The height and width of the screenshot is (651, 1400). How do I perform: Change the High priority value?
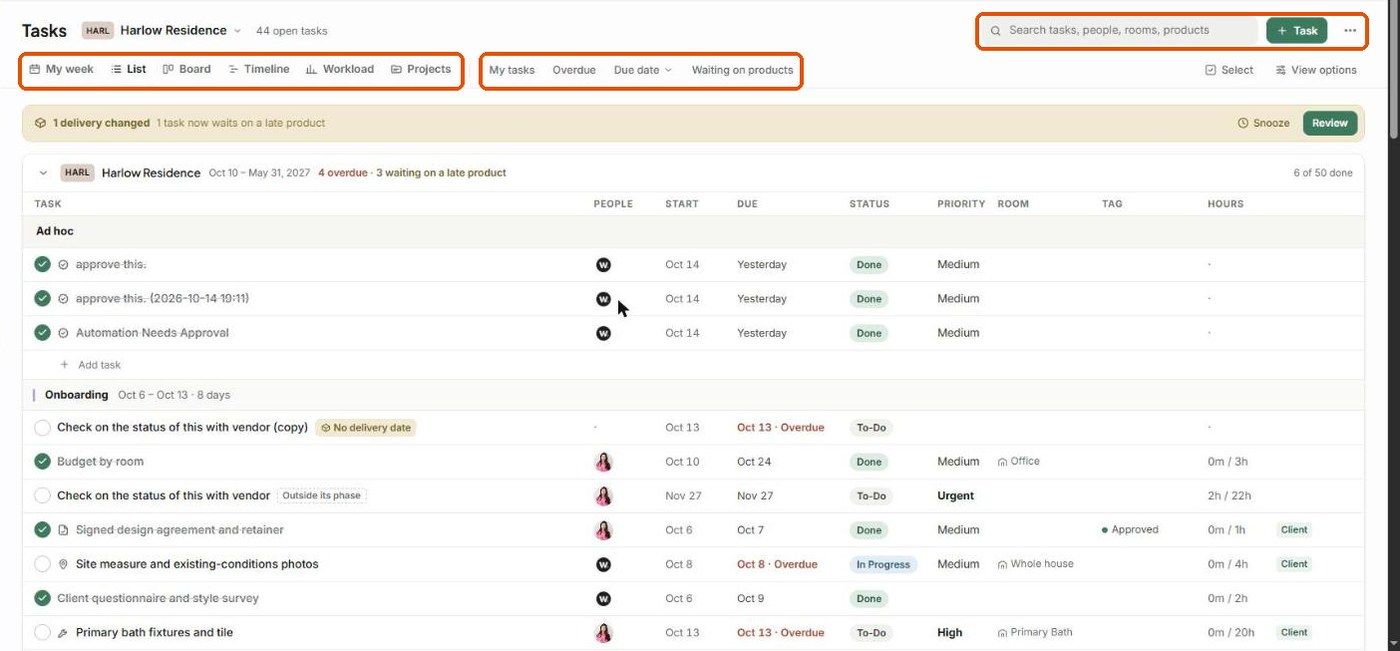pos(950,632)
